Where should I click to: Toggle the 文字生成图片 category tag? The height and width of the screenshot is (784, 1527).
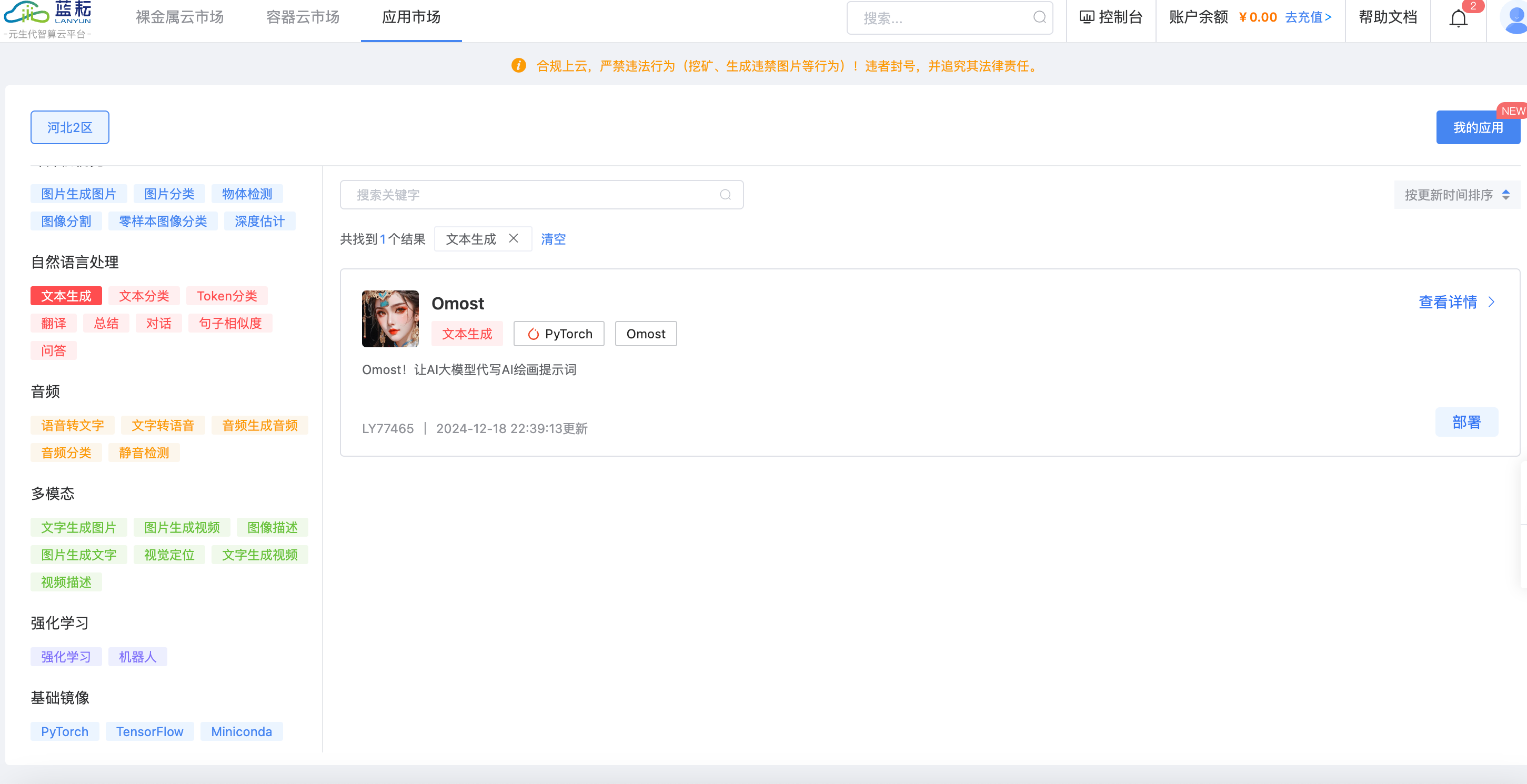(x=79, y=527)
